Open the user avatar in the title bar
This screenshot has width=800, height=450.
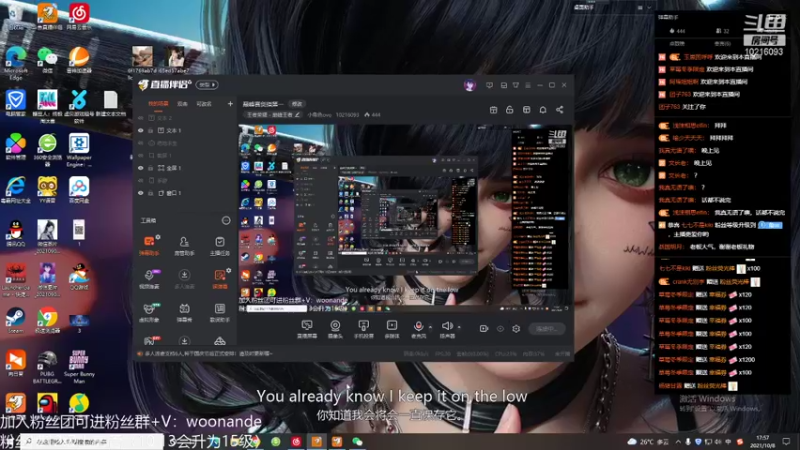pos(470,85)
